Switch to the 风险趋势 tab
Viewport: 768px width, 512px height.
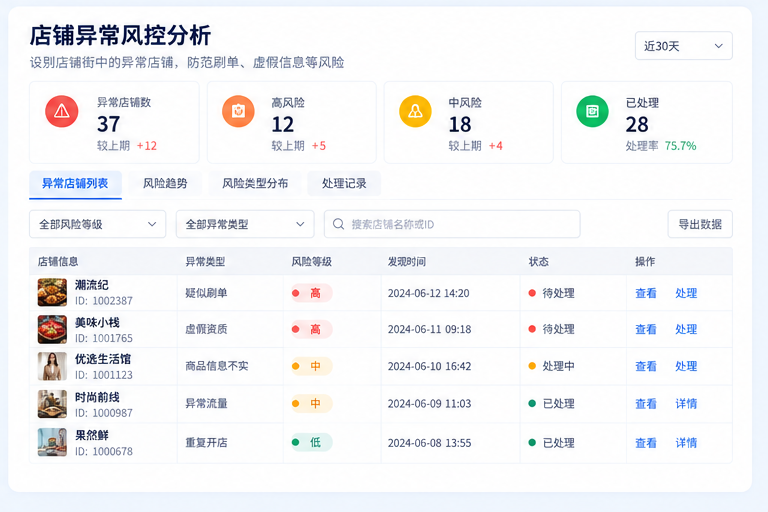coord(165,184)
